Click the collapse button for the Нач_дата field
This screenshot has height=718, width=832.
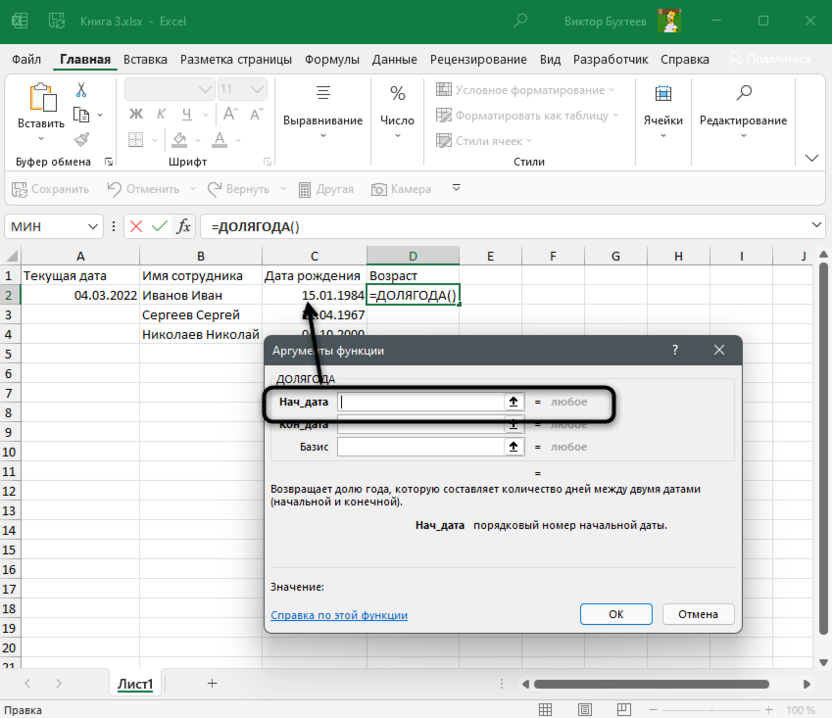[x=514, y=402]
